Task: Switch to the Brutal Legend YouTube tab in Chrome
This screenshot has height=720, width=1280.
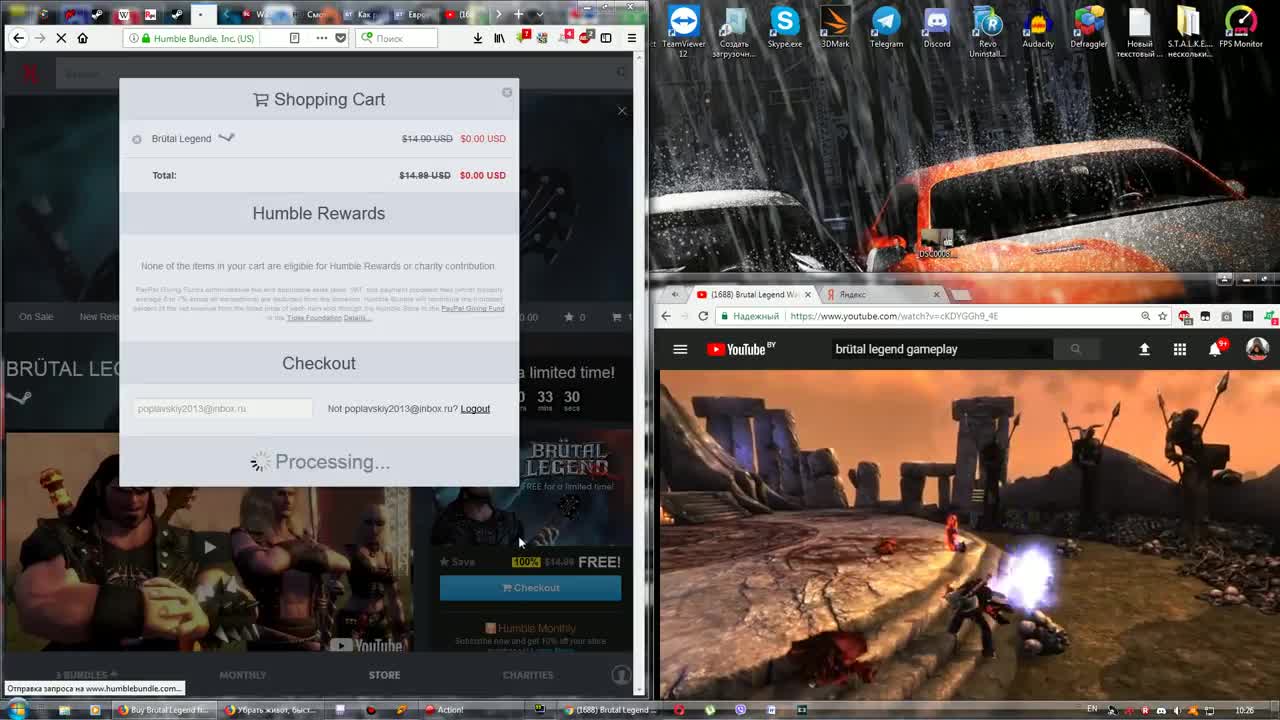Action: (755, 295)
